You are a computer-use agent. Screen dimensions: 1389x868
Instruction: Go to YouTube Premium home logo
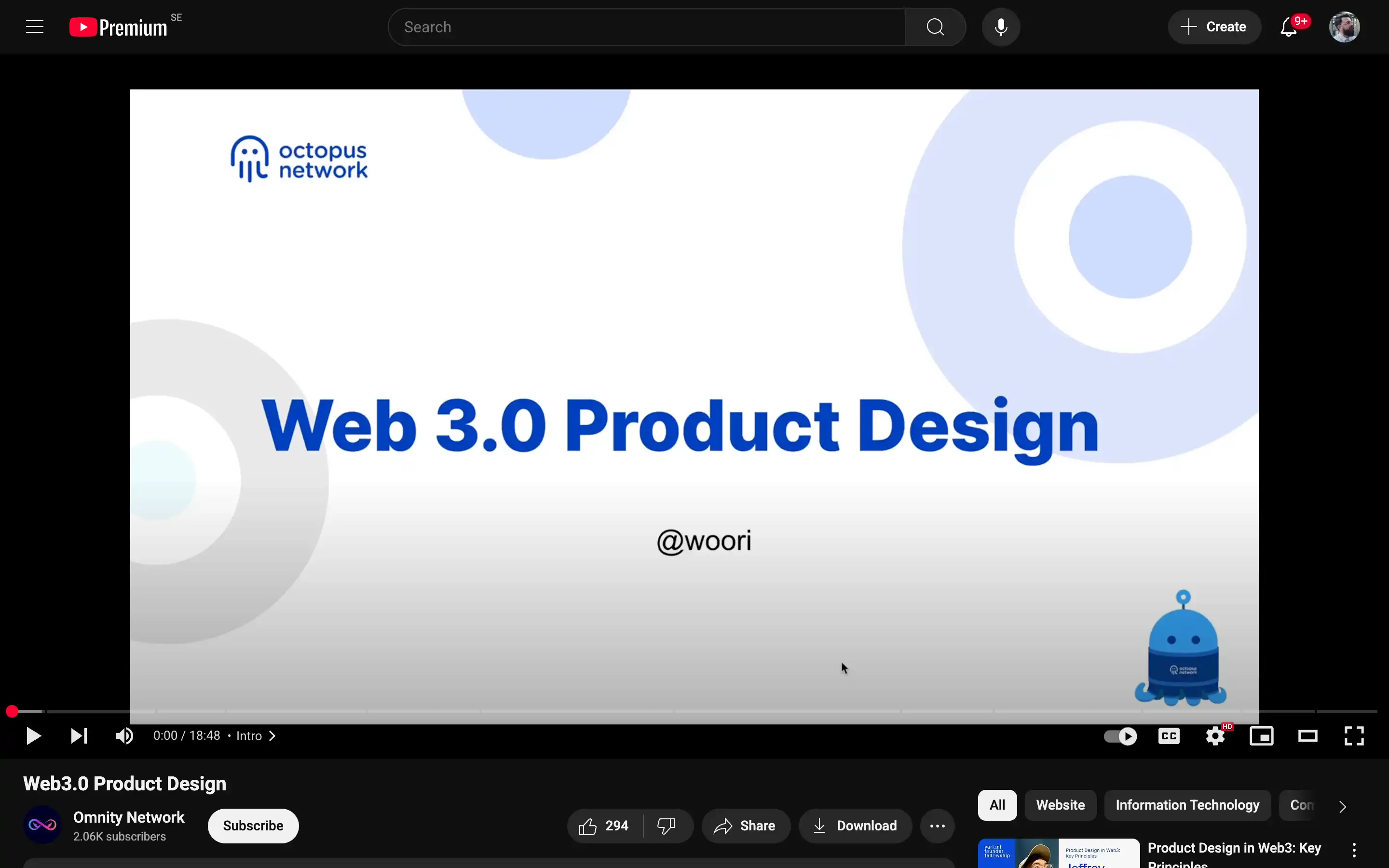click(118, 27)
